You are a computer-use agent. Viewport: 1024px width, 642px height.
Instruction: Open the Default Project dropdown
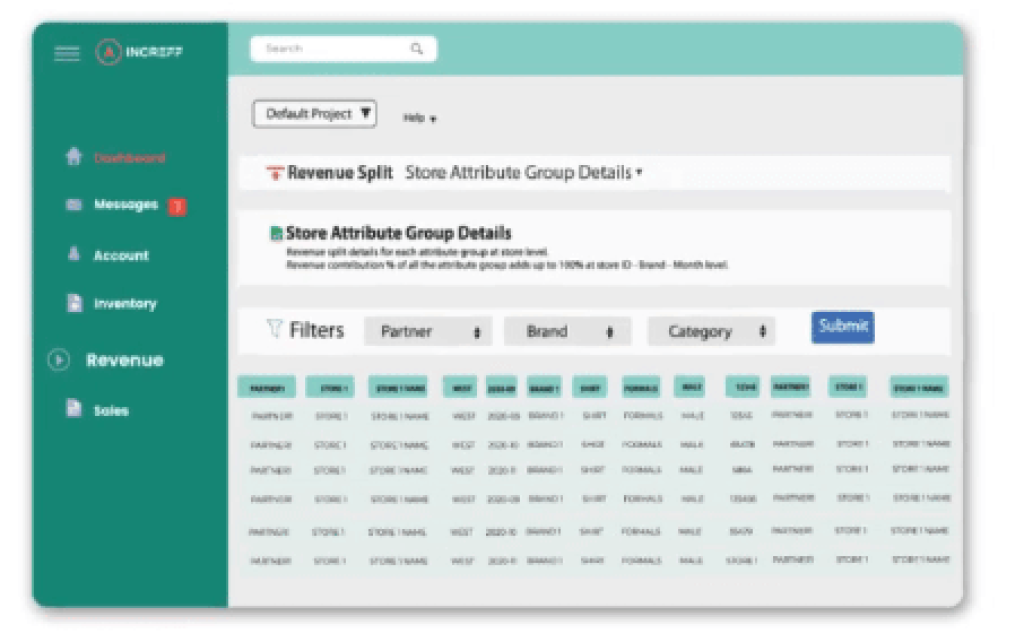315,113
